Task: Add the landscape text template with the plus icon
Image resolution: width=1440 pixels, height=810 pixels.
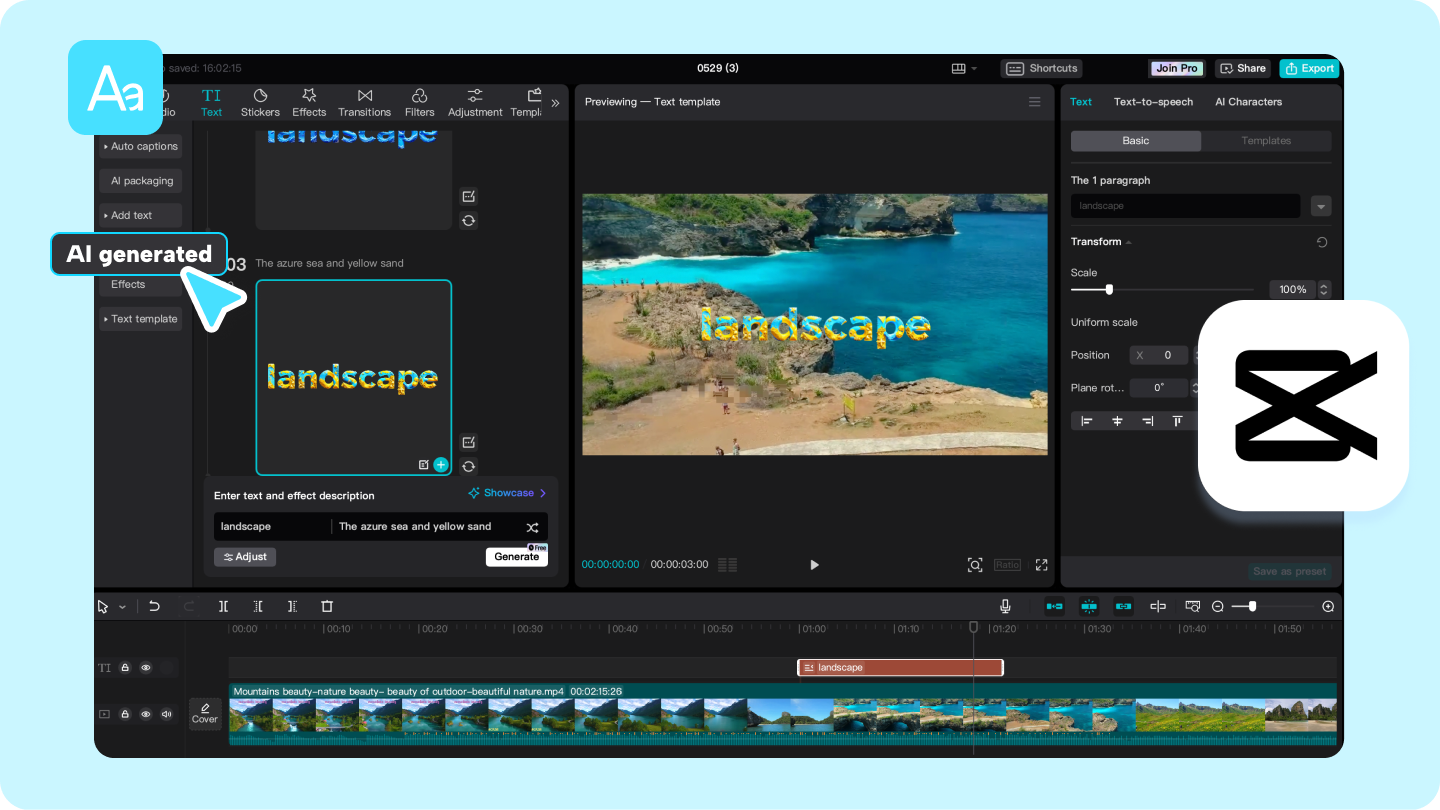Action: coord(441,465)
